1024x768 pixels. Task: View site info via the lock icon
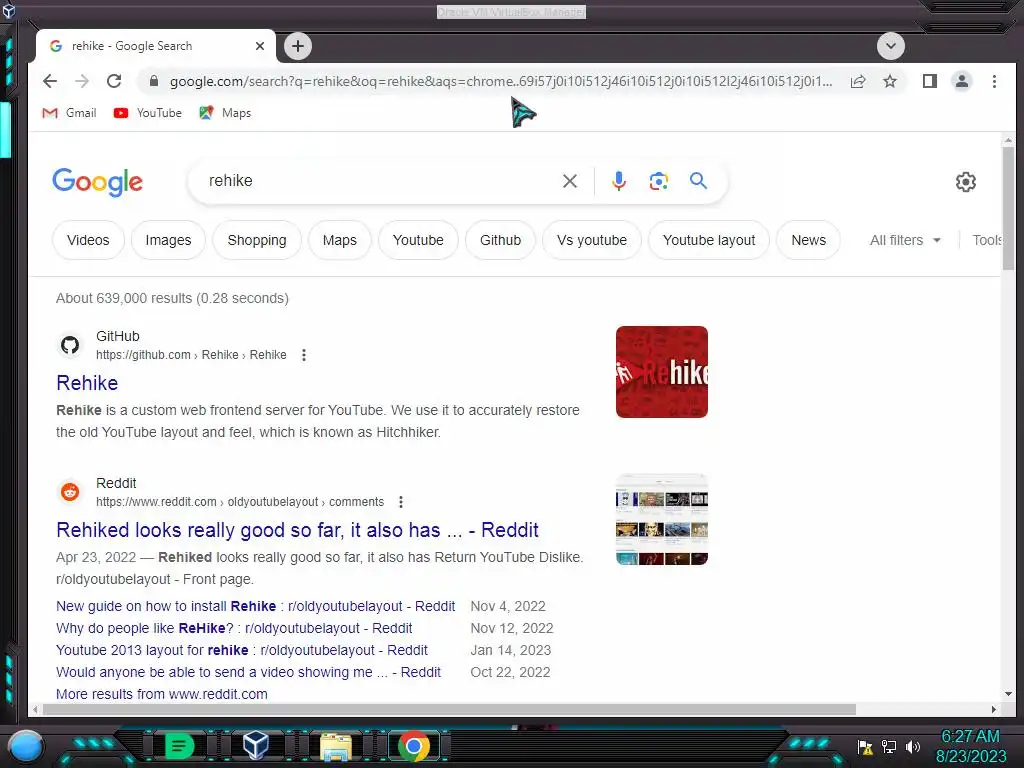pyautogui.click(x=153, y=81)
